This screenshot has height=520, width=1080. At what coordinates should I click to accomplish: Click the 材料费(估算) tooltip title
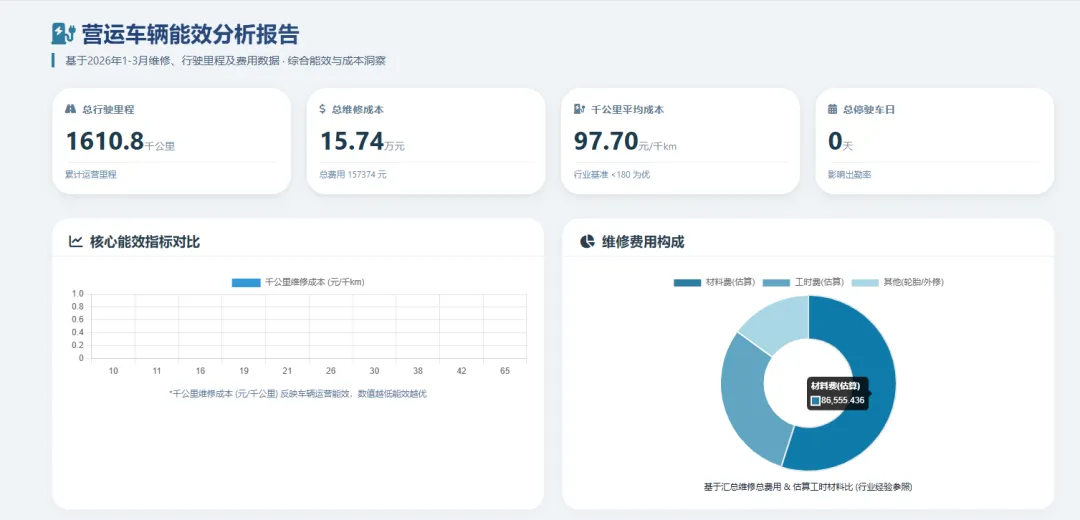point(835,386)
